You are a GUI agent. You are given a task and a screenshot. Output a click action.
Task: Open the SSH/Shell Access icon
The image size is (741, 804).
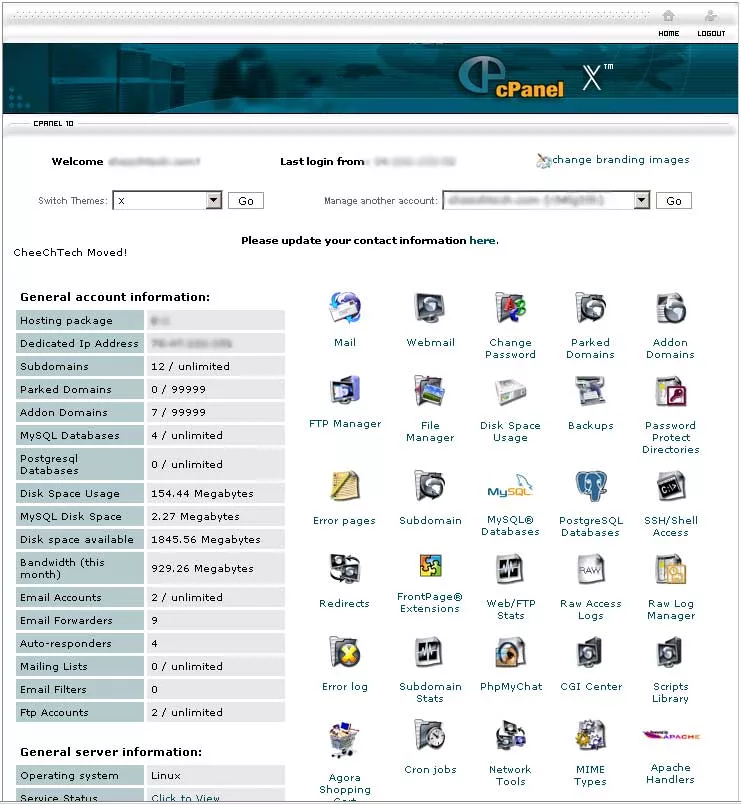point(670,488)
